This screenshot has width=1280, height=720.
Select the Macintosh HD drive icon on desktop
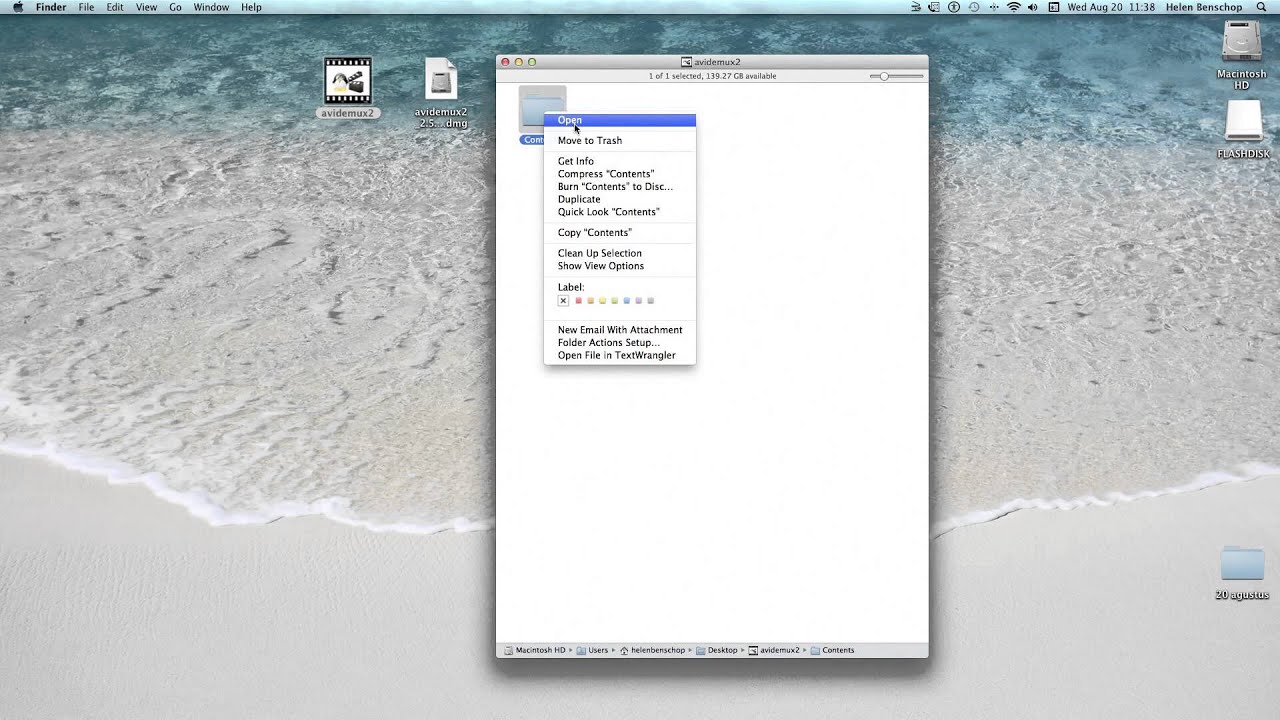coord(1242,42)
